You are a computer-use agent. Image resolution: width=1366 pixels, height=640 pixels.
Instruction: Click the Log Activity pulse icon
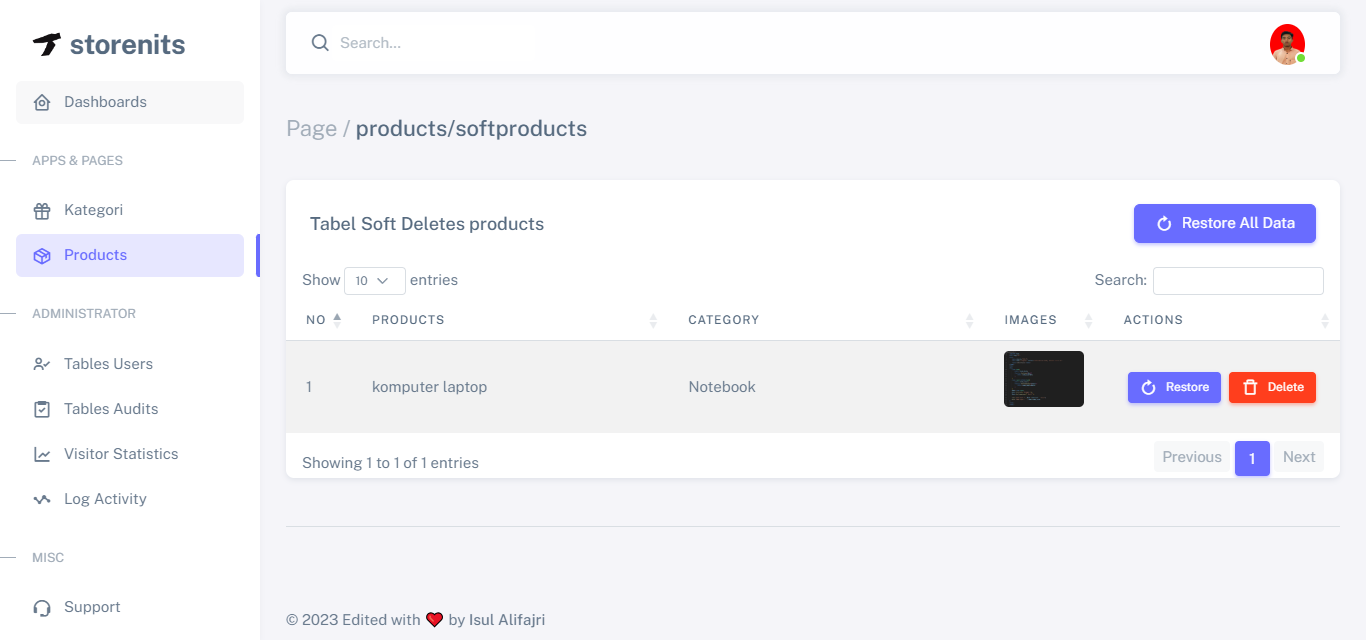point(42,499)
